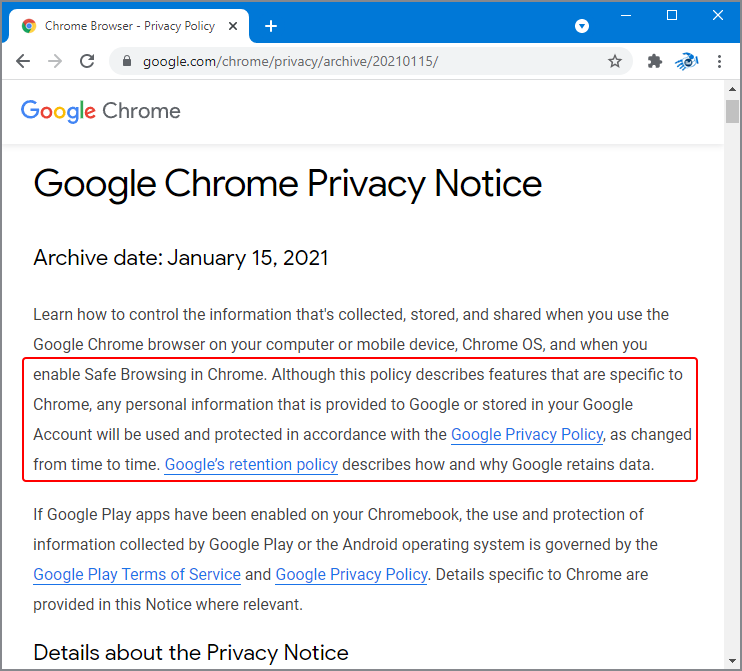Close the Privacy Policy tab
The height and width of the screenshot is (671, 742).
[235, 26]
